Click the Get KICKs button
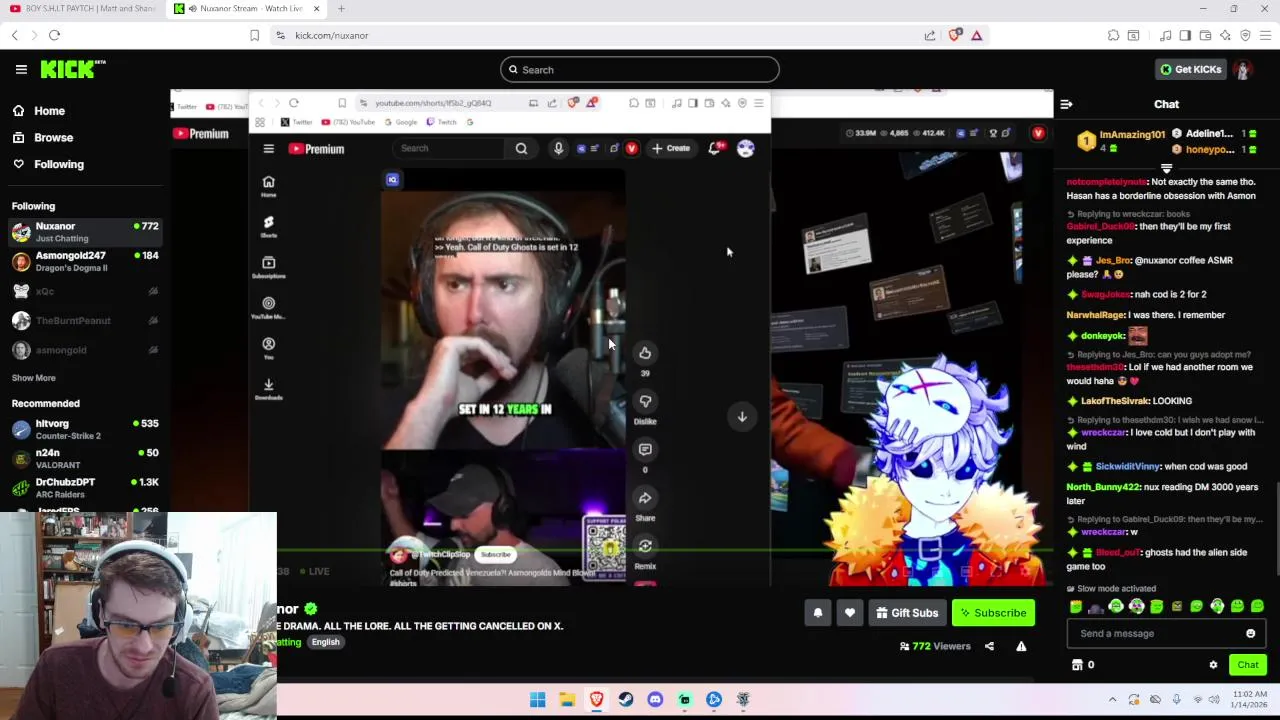Image resolution: width=1280 pixels, height=720 pixels. click(x=1190, y=69)
